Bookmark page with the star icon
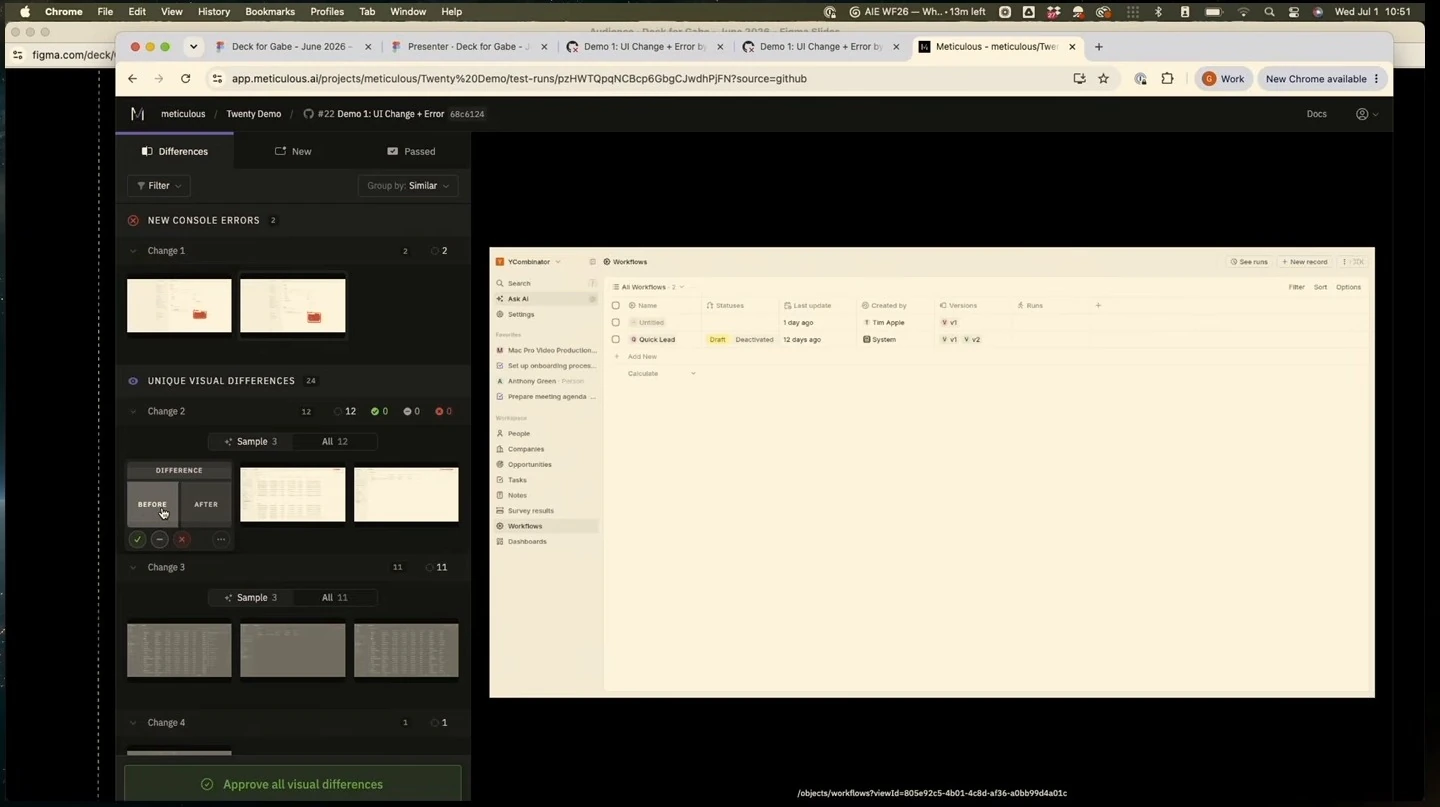 [1103, 78]
